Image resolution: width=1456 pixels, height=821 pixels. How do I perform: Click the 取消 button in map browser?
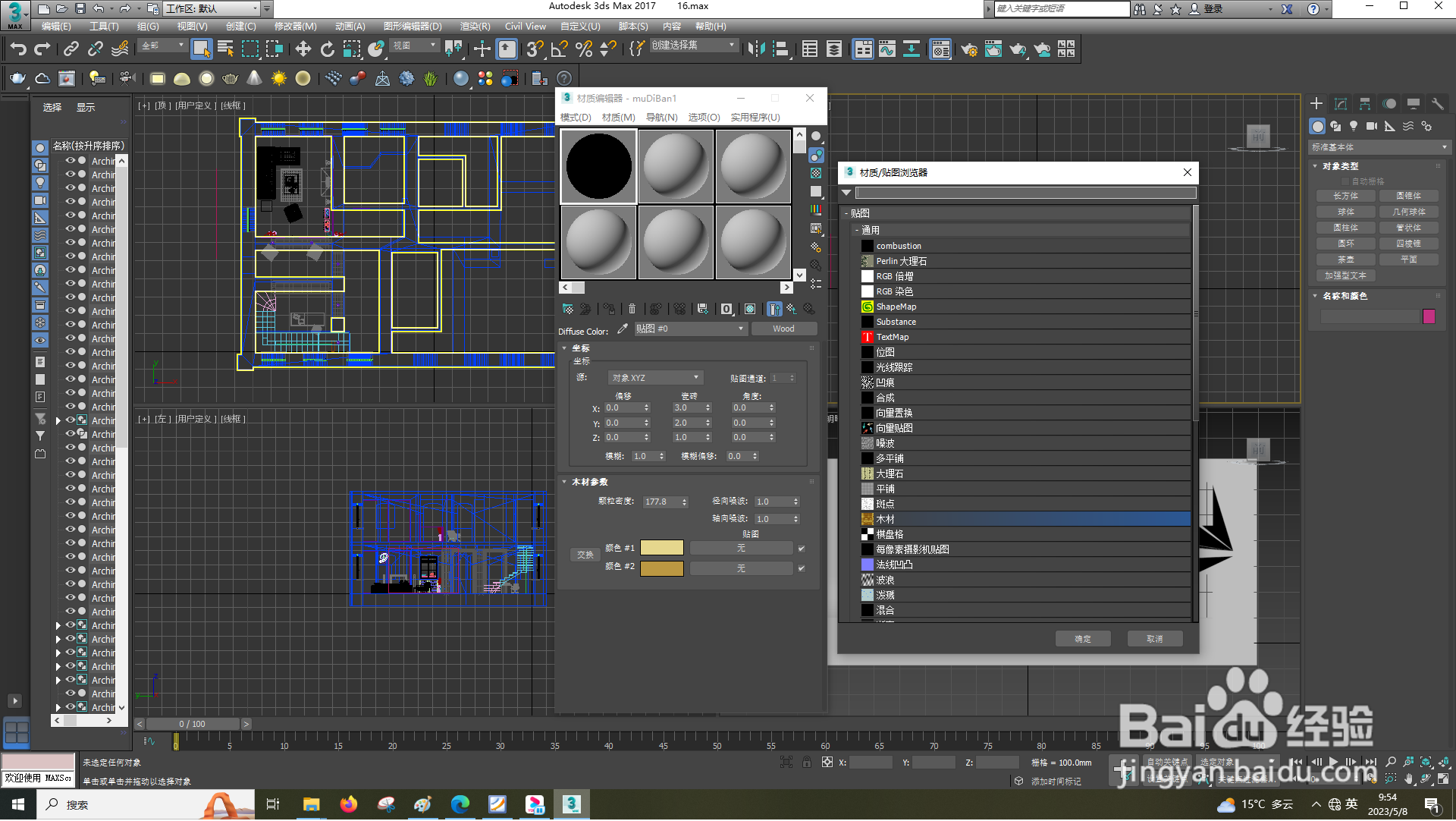(1154, 639)
